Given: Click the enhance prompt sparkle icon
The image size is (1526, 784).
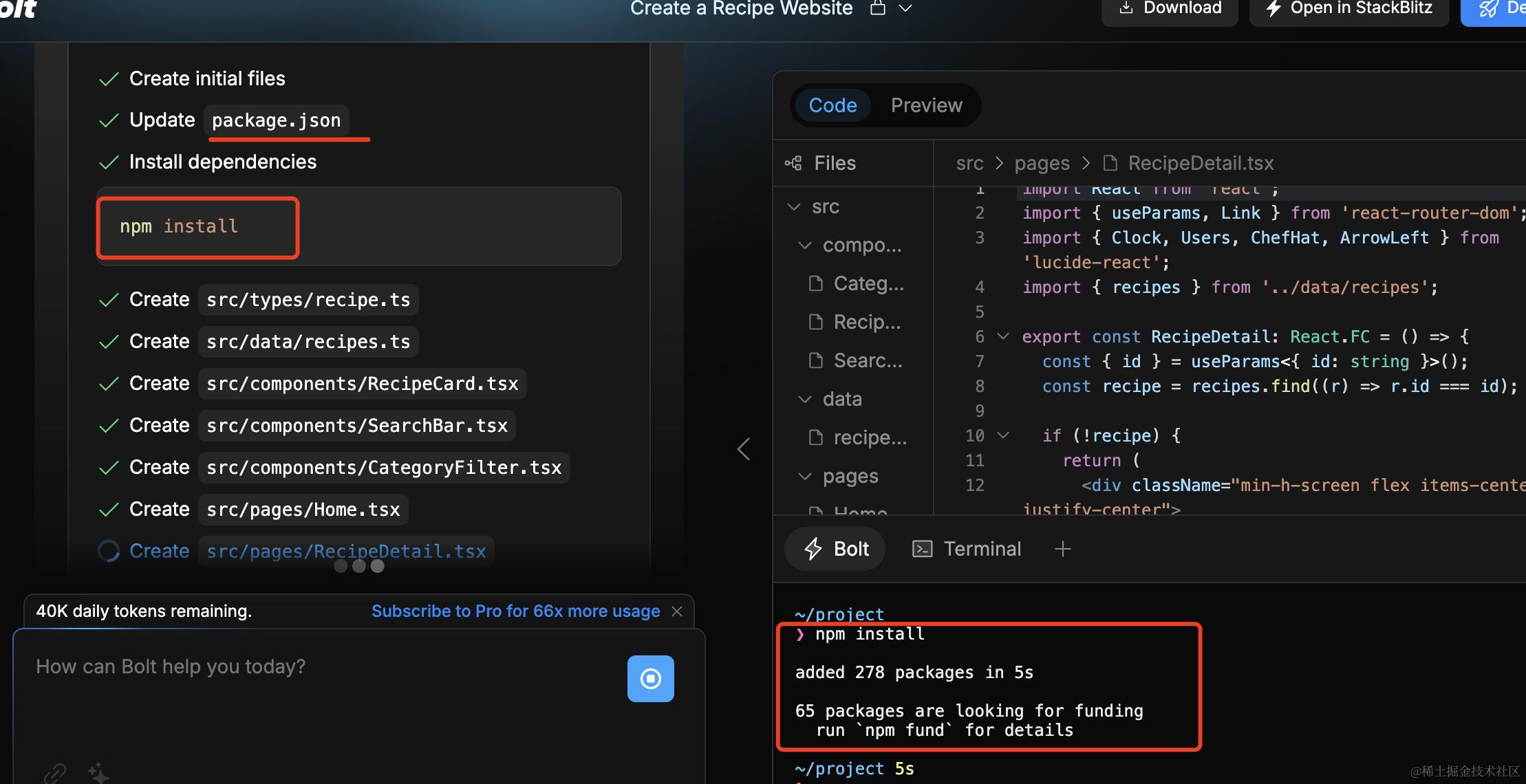Looking at the screenshot, I should (98, 772).
